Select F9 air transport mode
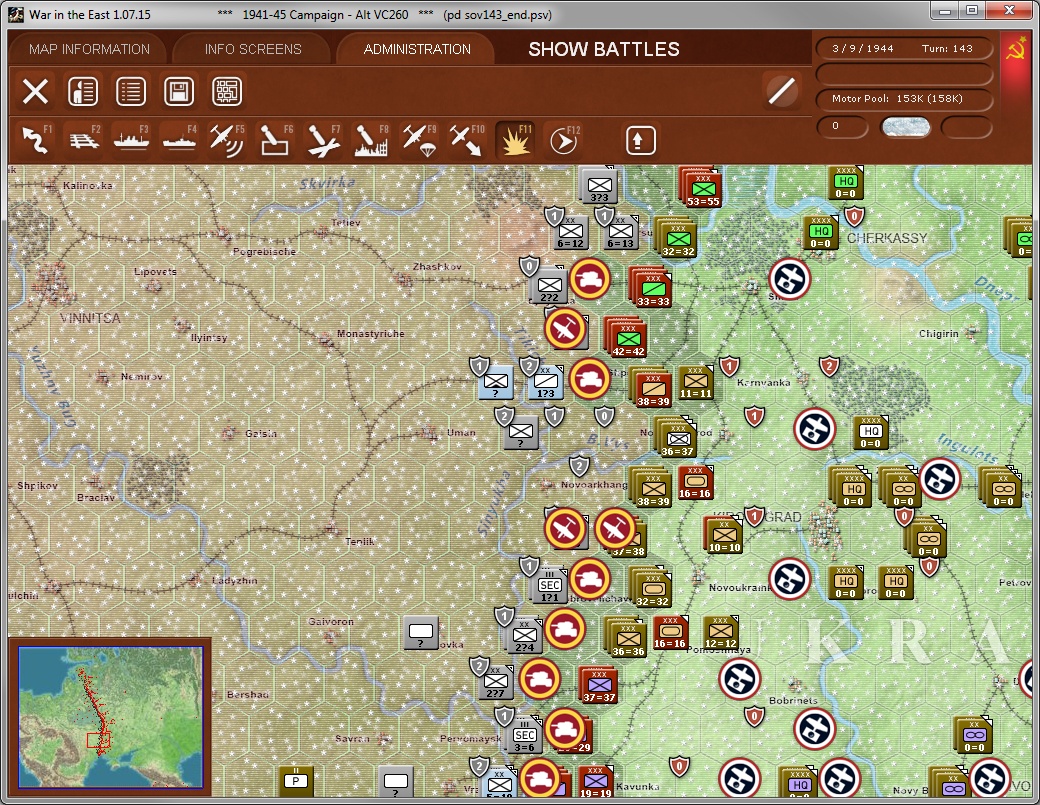This screenshot has height=805, width=1040. coord(419,140)
